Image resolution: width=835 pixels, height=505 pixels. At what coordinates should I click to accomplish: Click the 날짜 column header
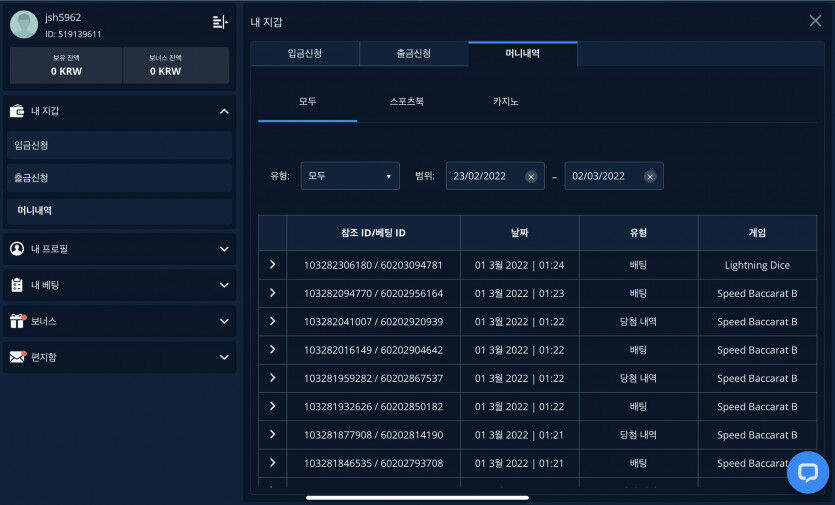(x=520, y=233)
